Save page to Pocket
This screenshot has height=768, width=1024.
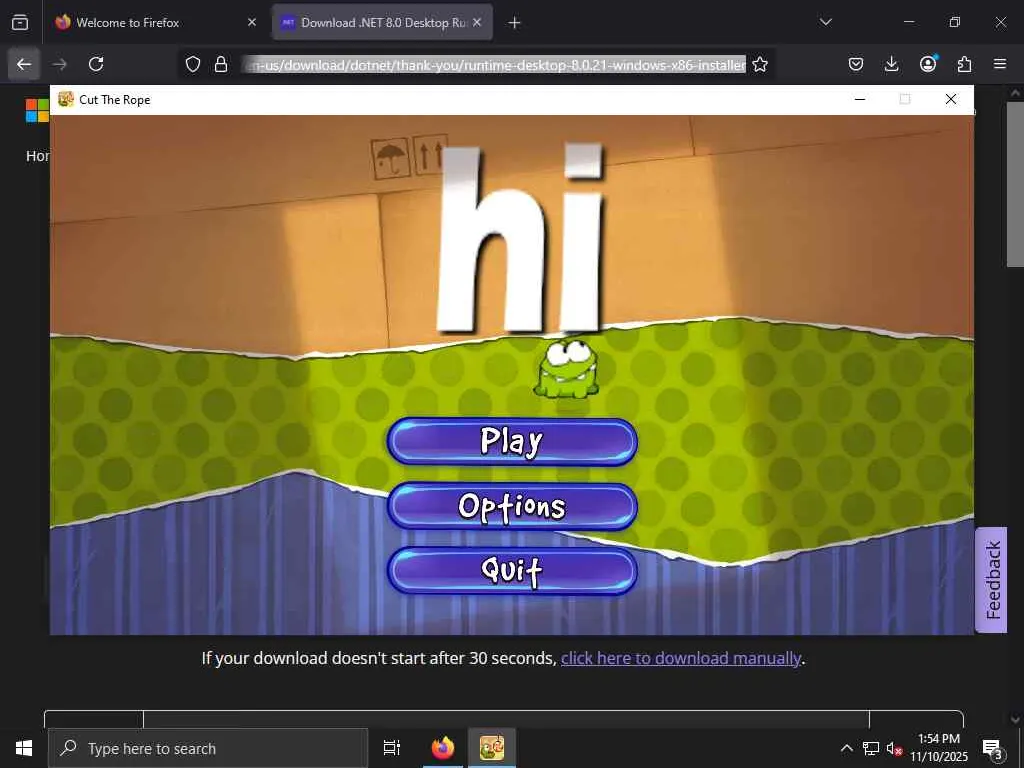click(856, 64)
